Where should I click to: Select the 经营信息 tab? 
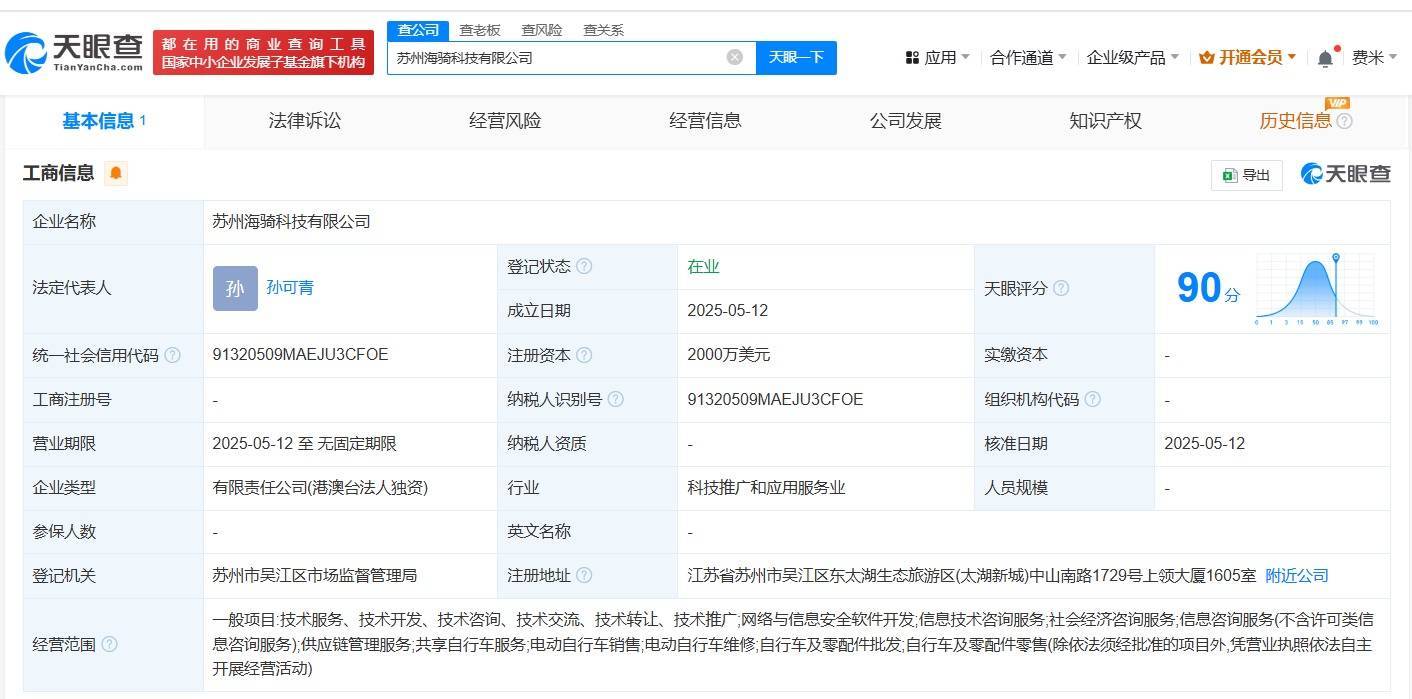(705, 121)
